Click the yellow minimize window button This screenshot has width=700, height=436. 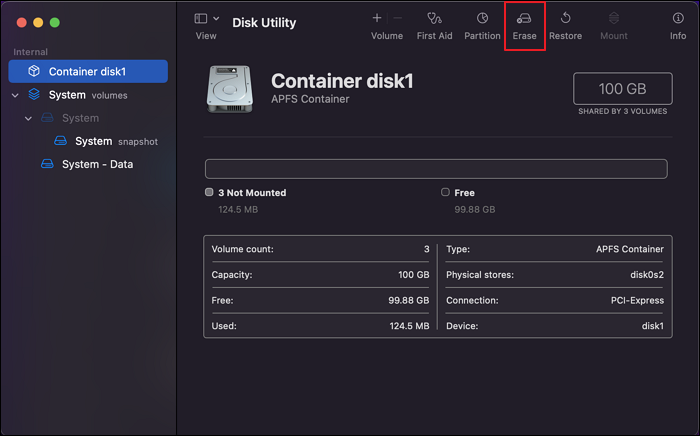coord(38,22)
